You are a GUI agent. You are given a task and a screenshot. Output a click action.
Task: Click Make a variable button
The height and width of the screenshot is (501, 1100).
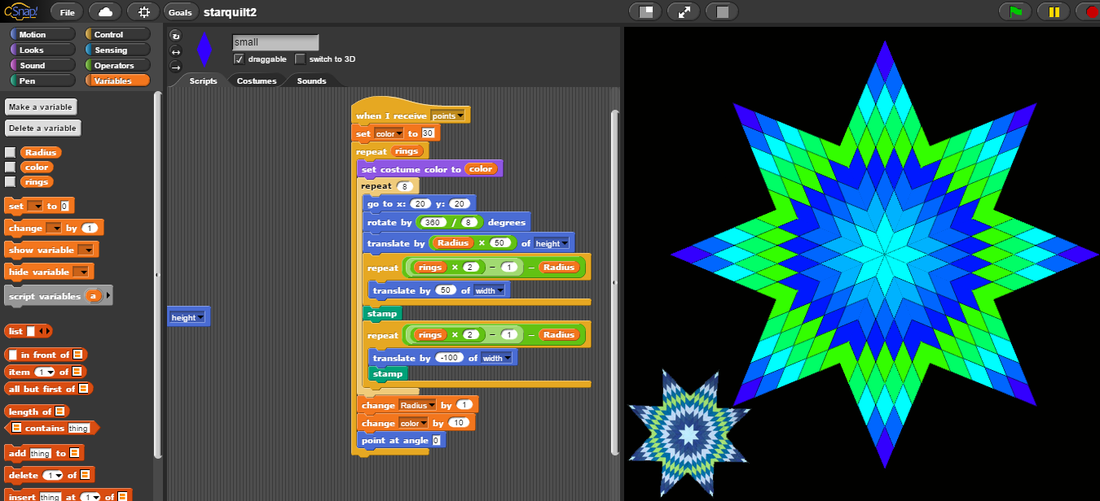click(41, 107)
